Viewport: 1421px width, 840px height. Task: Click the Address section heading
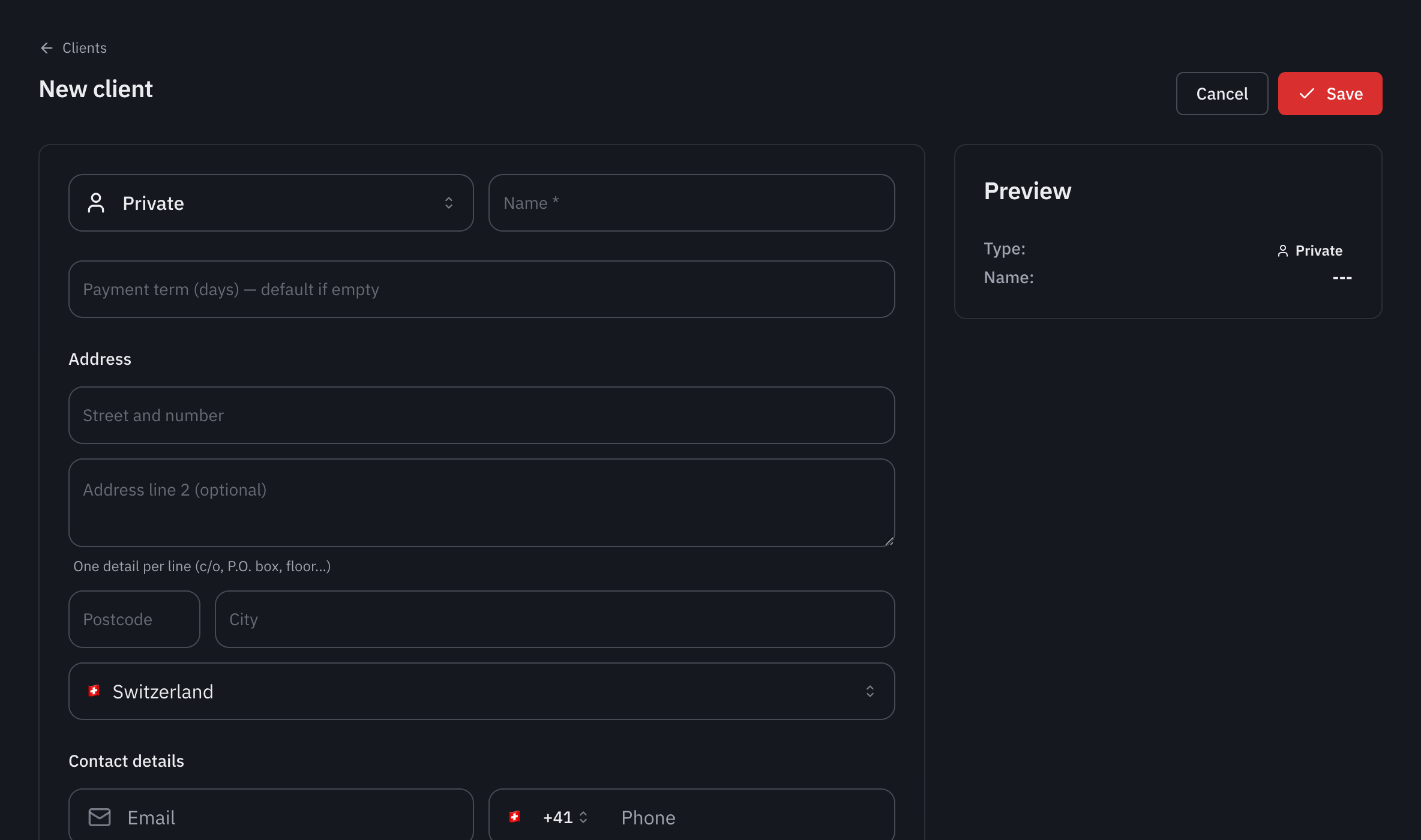[x=100, y=359]
